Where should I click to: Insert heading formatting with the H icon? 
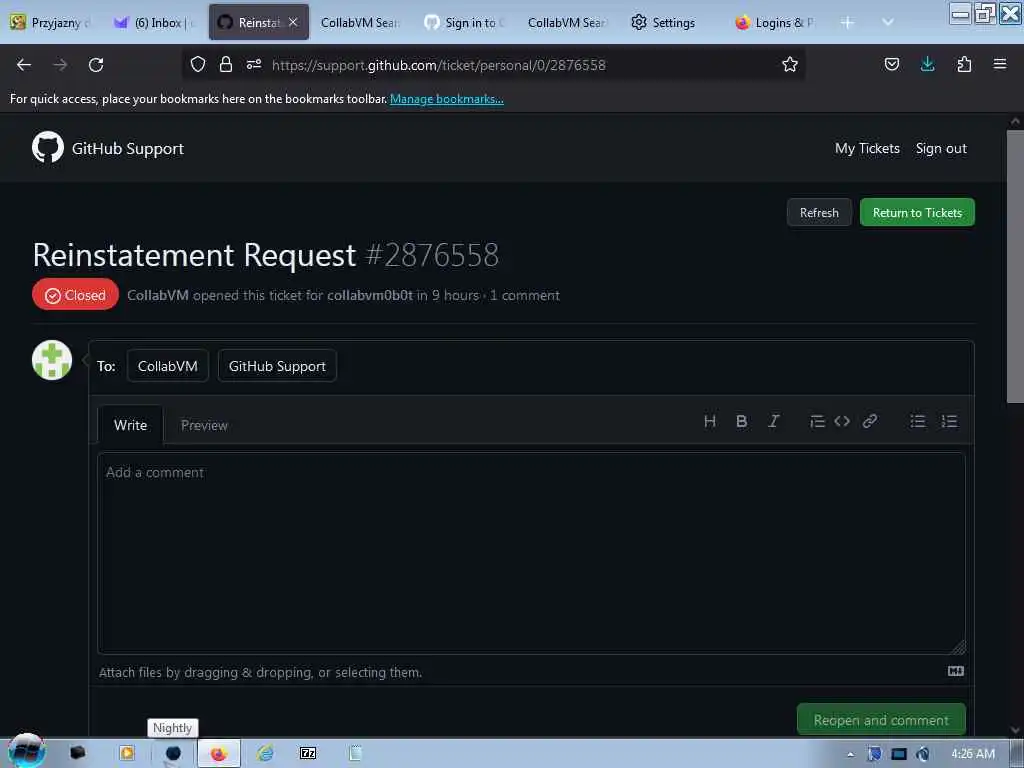pyautogui.click(x=710, y=421)
